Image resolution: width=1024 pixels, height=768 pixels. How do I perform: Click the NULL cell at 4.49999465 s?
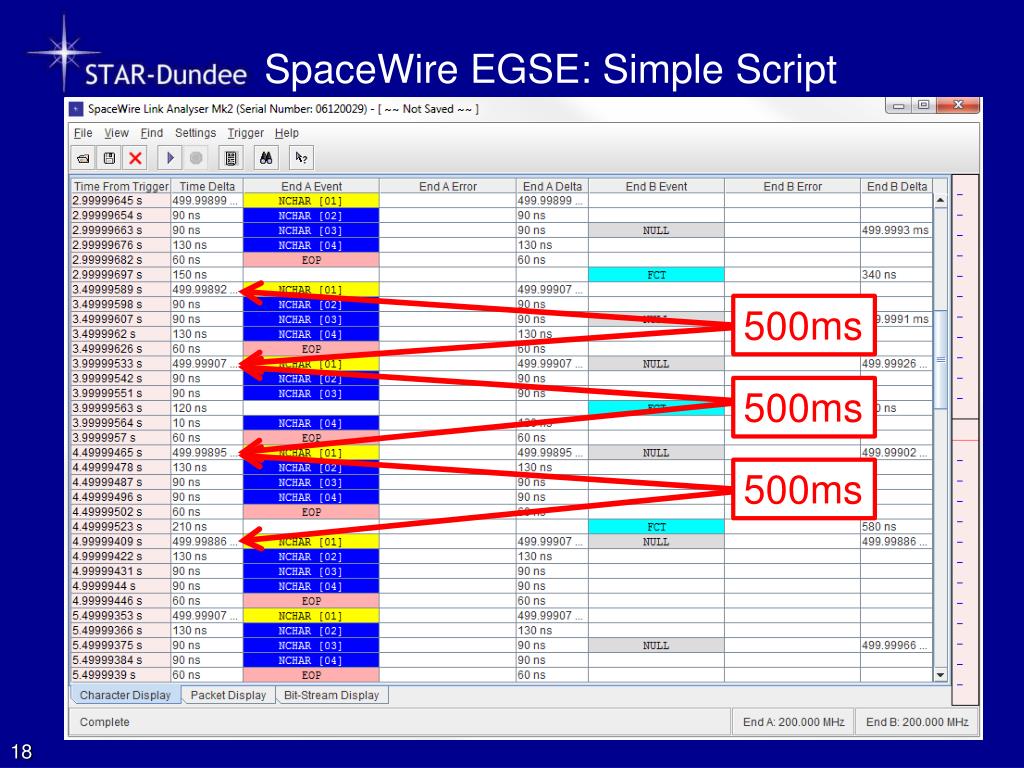(656, 453)
